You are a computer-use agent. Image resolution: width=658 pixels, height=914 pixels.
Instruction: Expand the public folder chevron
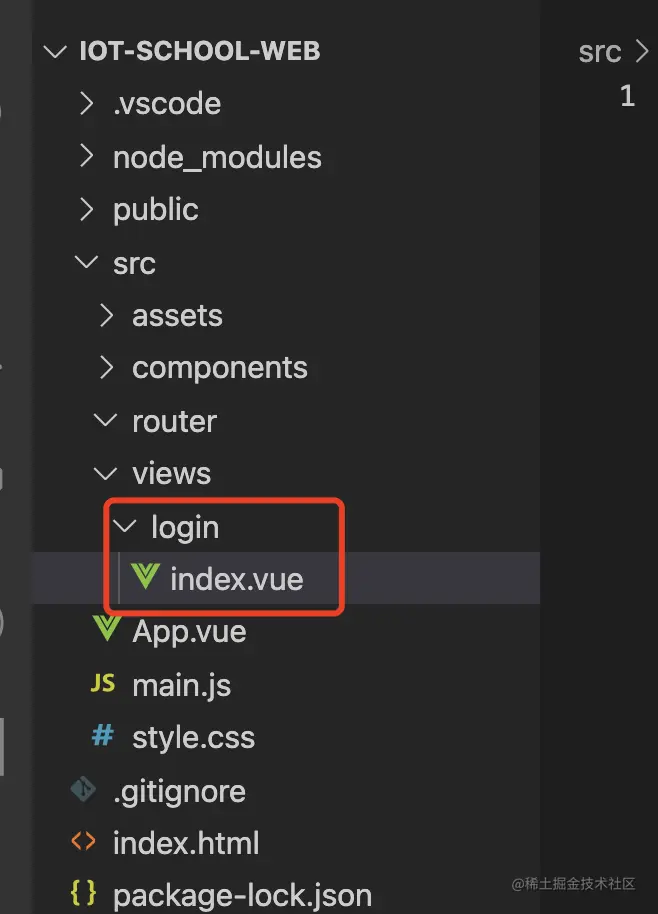click(x=87, y=209)
